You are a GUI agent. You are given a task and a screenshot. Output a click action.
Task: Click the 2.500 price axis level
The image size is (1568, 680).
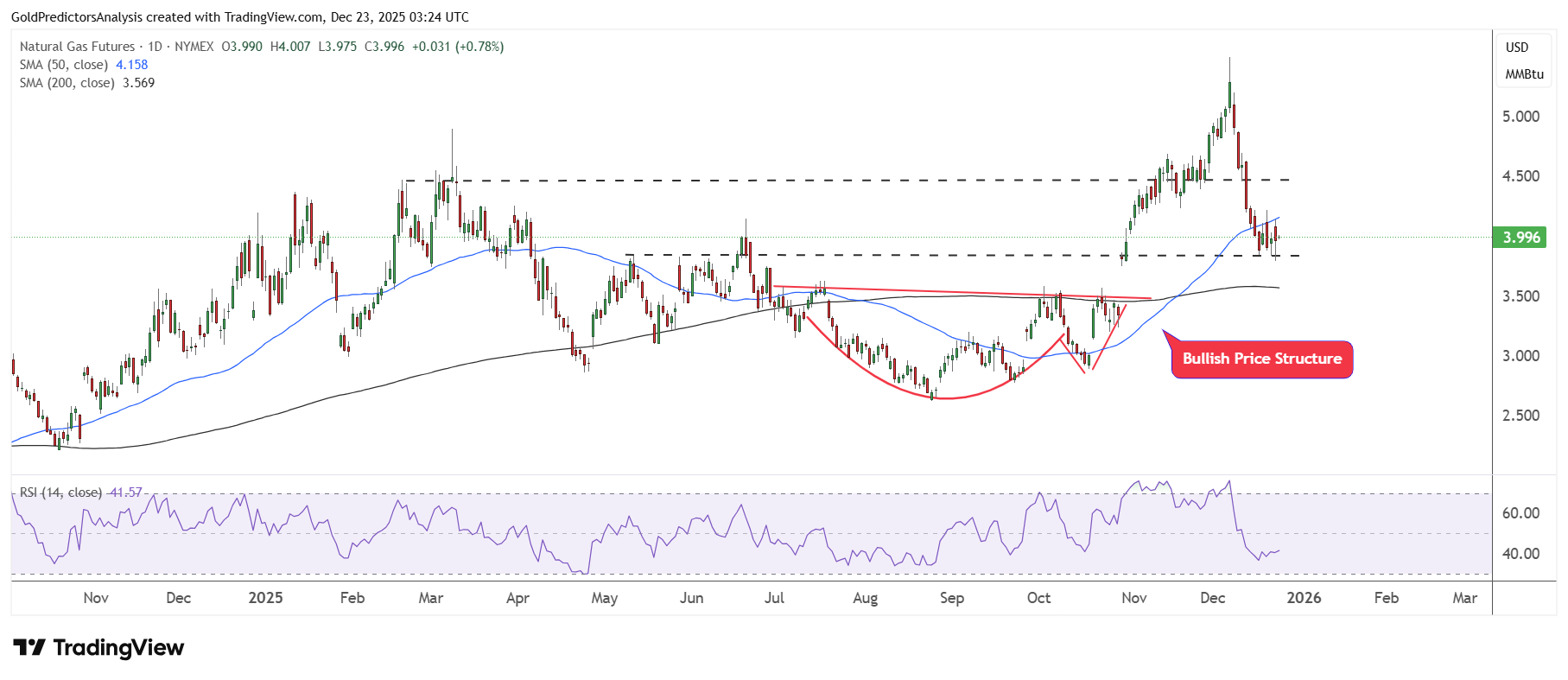click(1520, 416)
